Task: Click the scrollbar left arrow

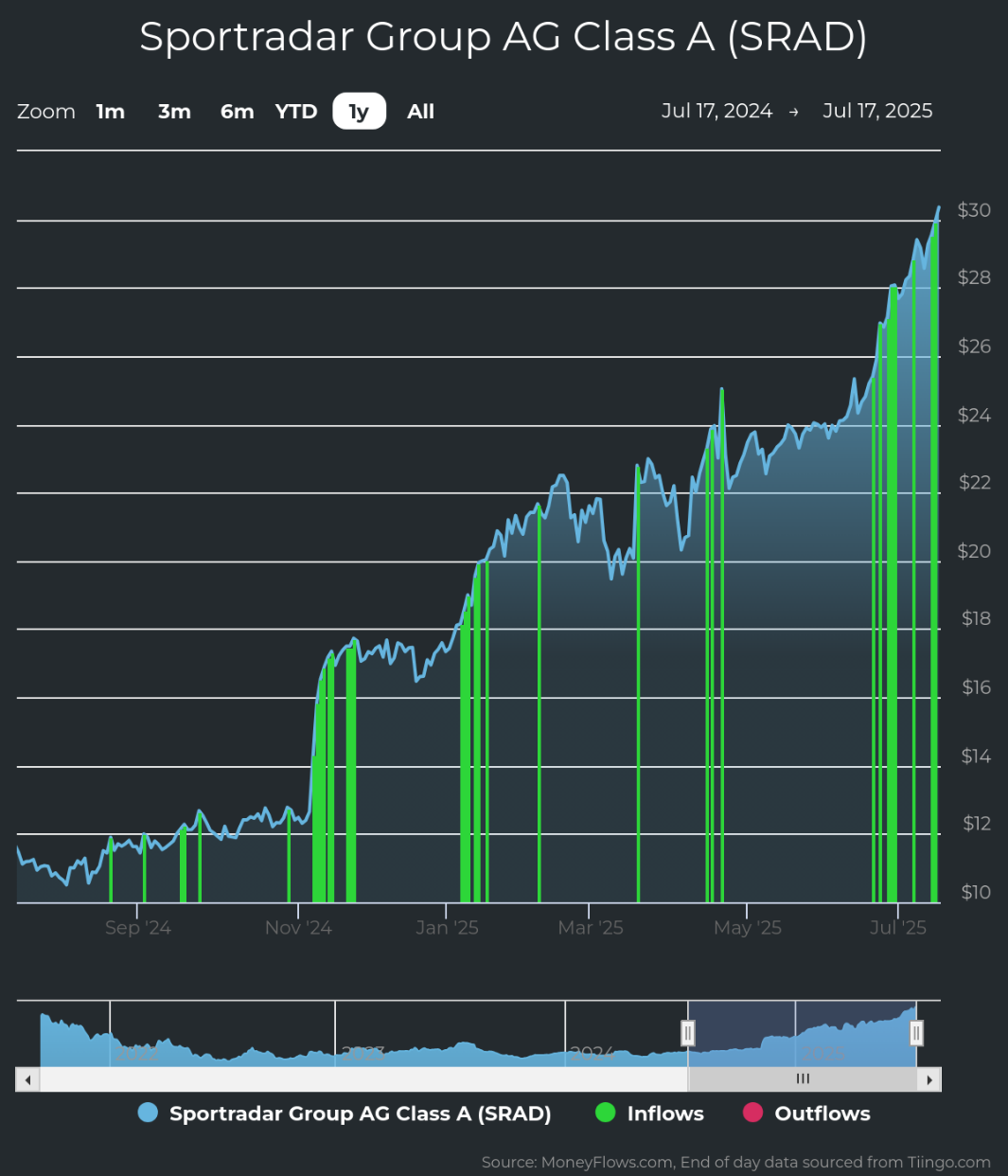Action: pos(27,1079)
